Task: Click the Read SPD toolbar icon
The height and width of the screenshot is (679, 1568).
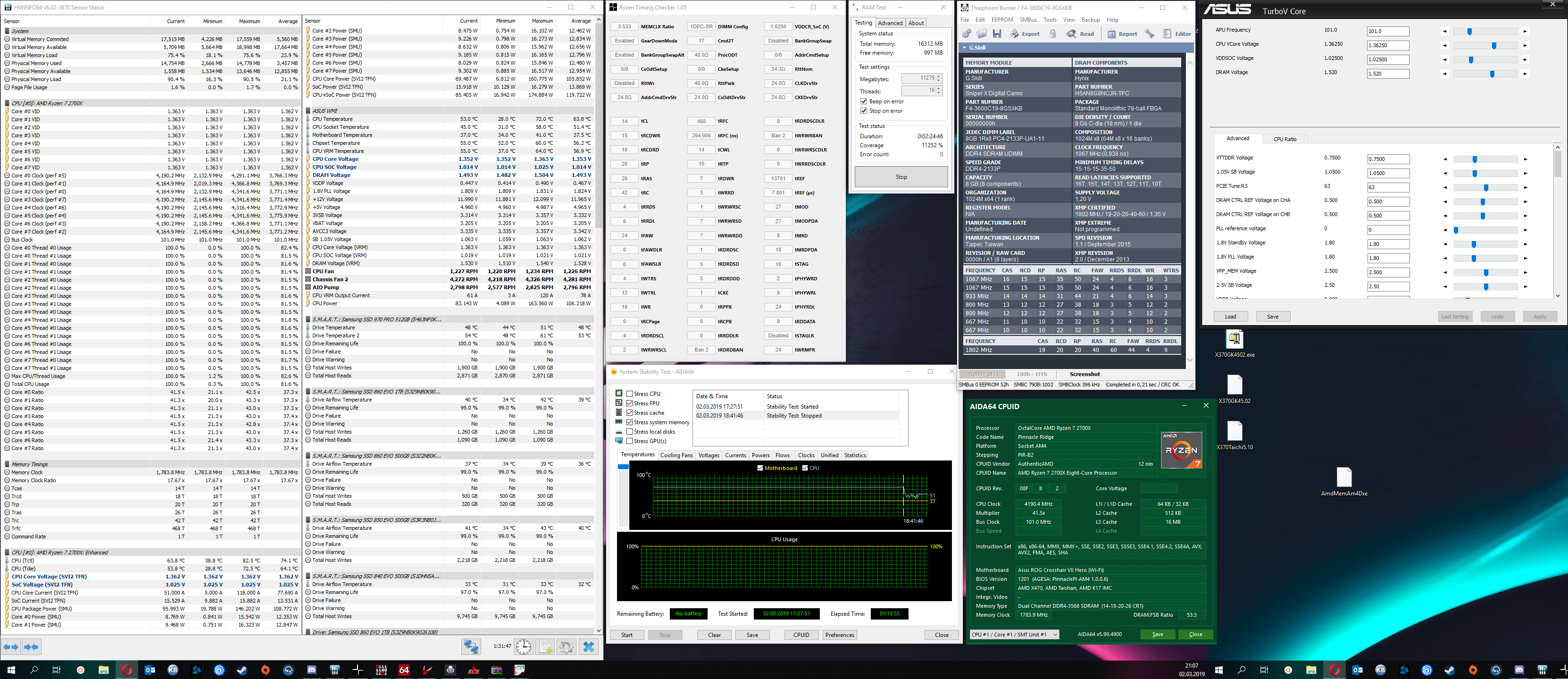Action: click(x=1071, y=34)
